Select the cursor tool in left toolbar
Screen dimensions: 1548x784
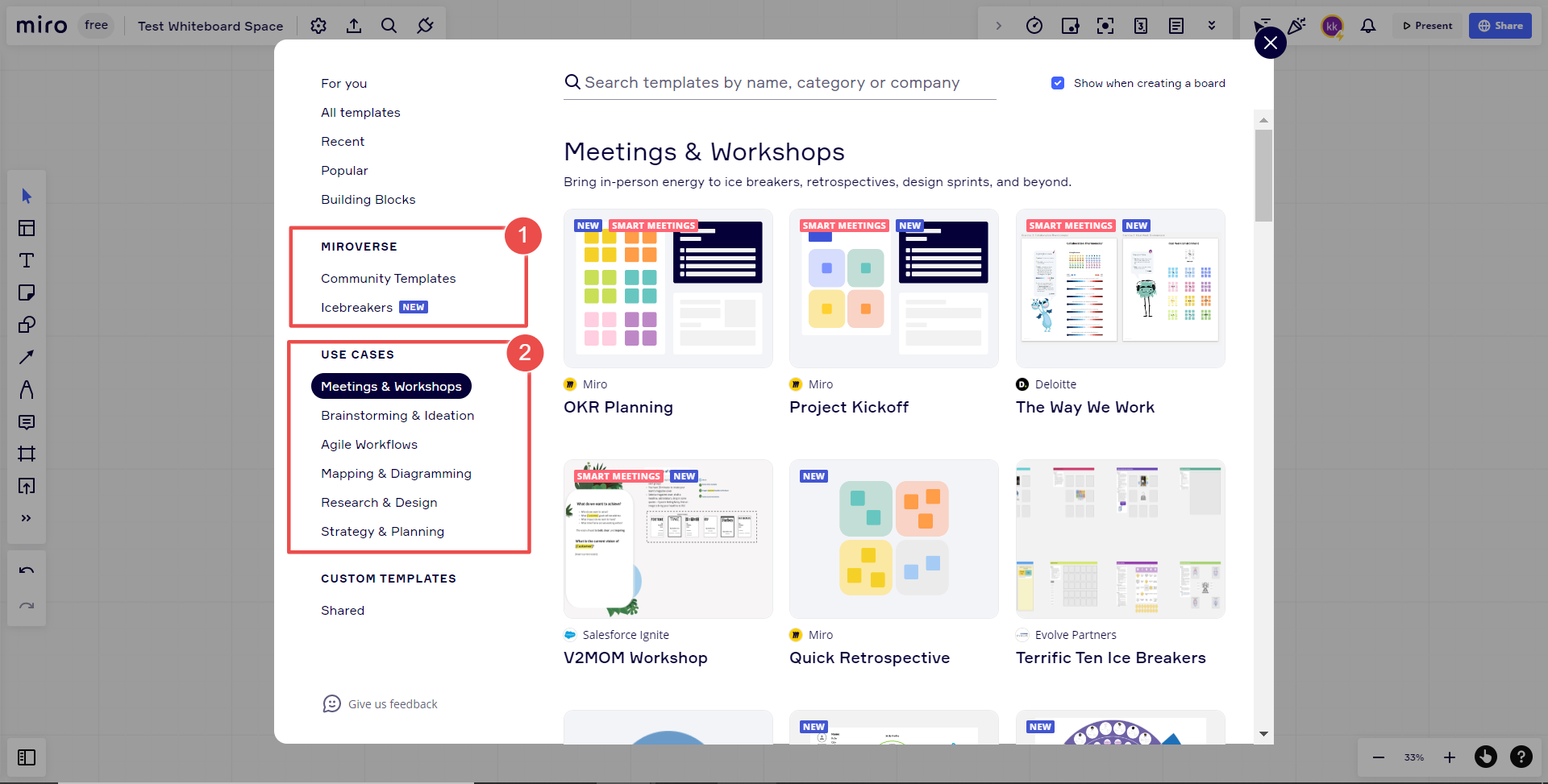pyautogui.click(x=27, y=196)
